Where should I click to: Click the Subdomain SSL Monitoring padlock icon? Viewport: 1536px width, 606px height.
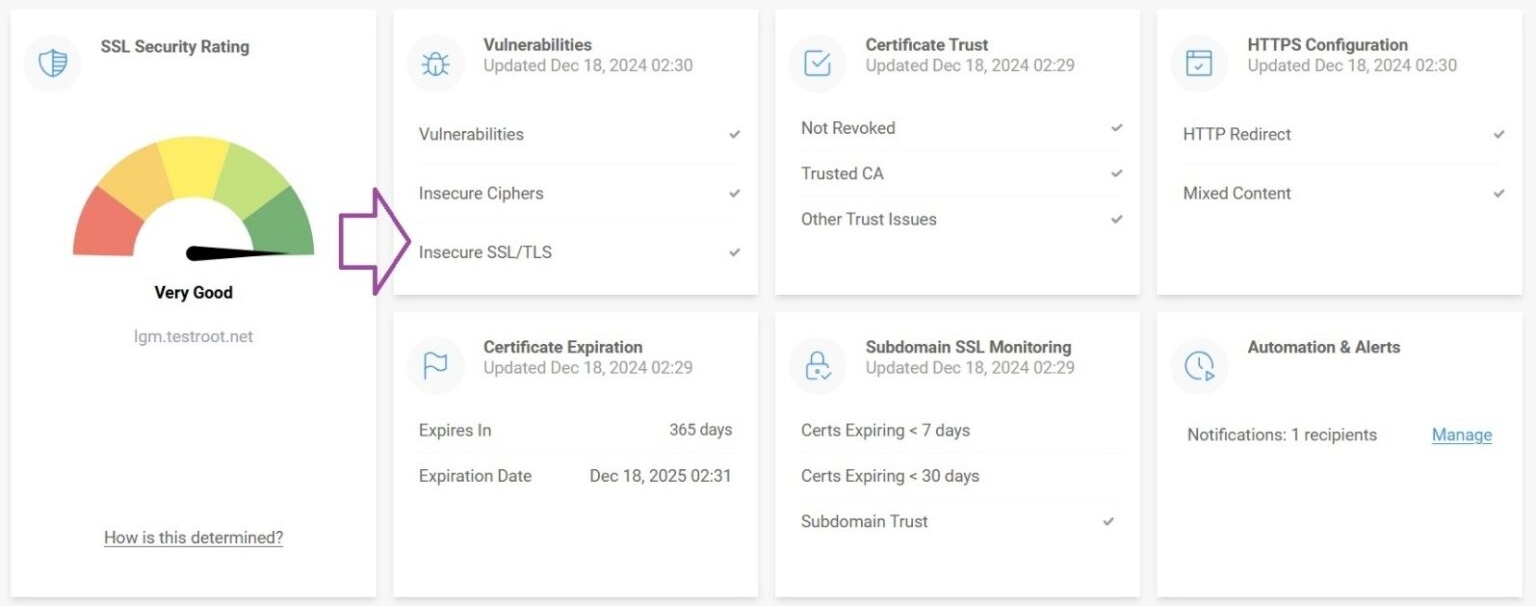pos(817,365)
